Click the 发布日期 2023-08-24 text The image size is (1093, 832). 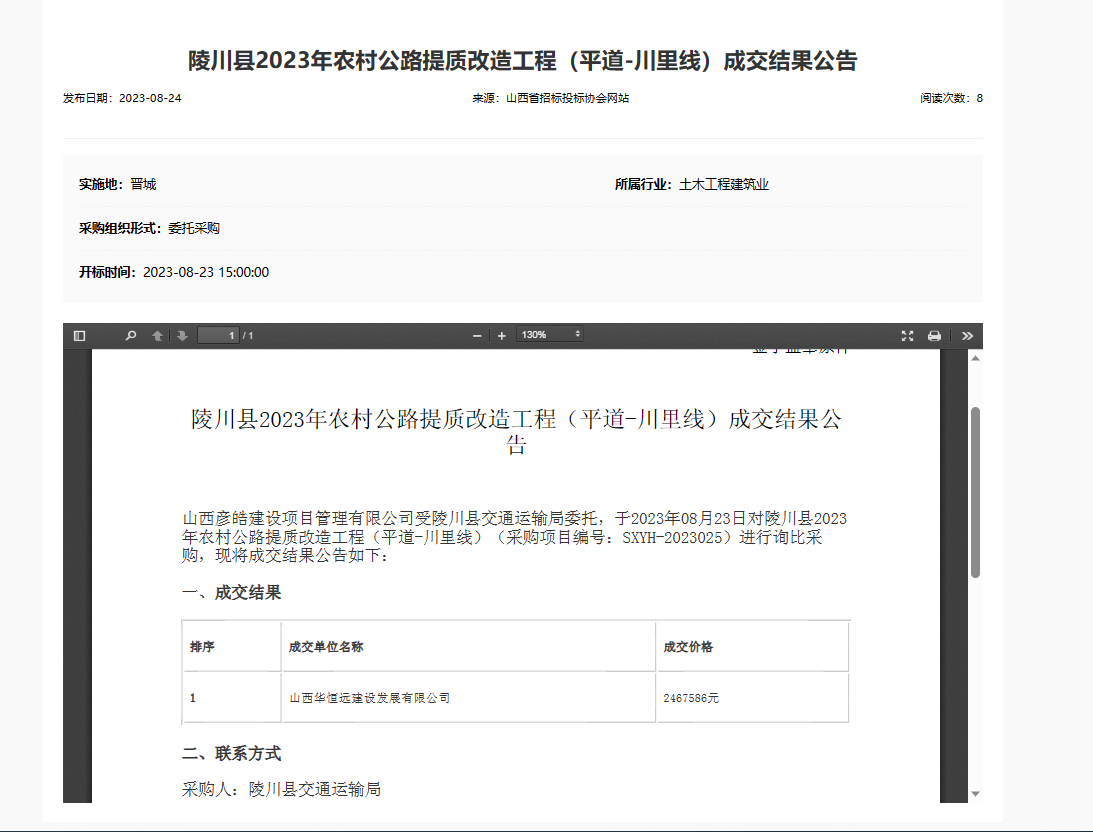coord(122,98)
